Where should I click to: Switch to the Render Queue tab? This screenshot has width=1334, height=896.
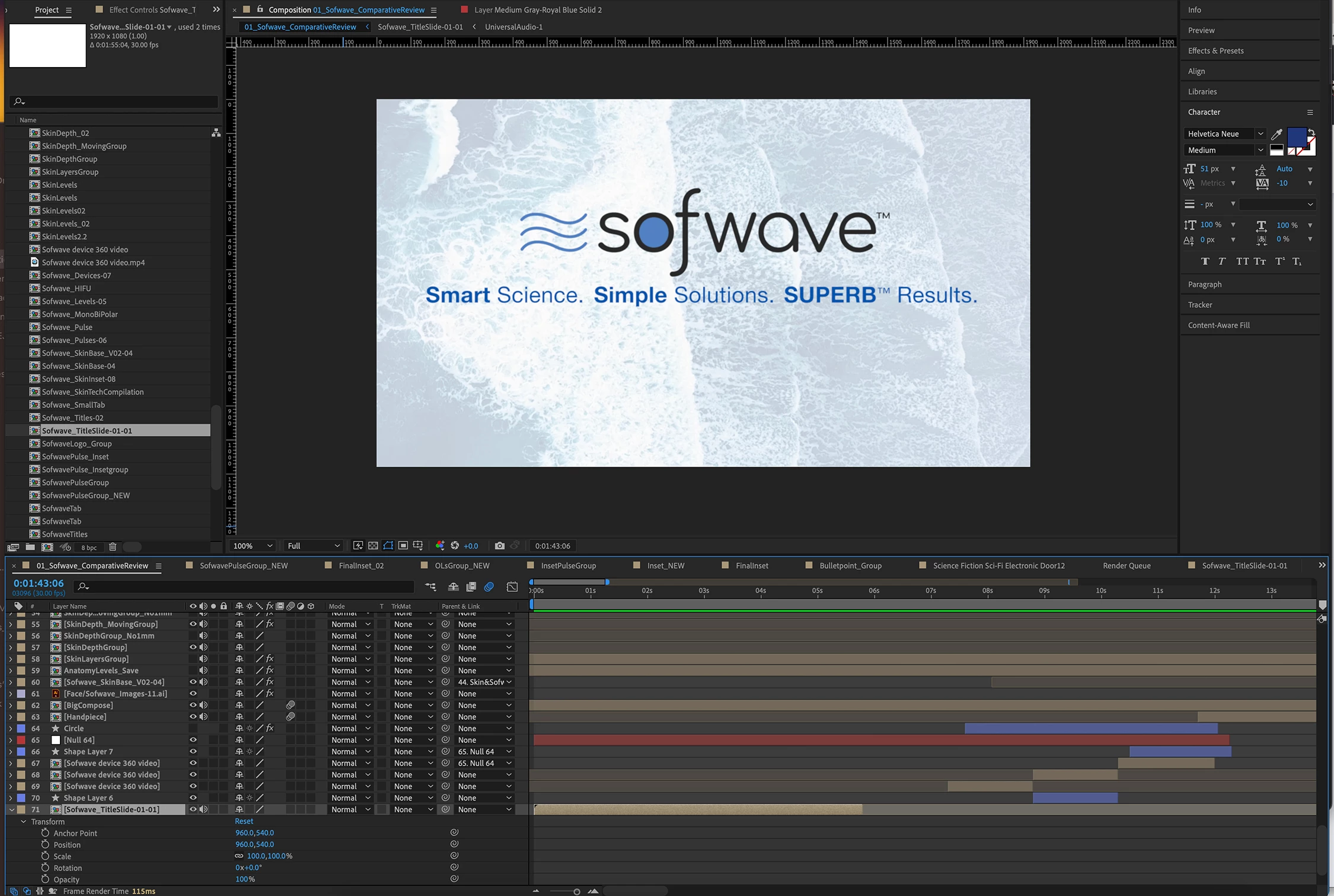tap(1126, 566)
